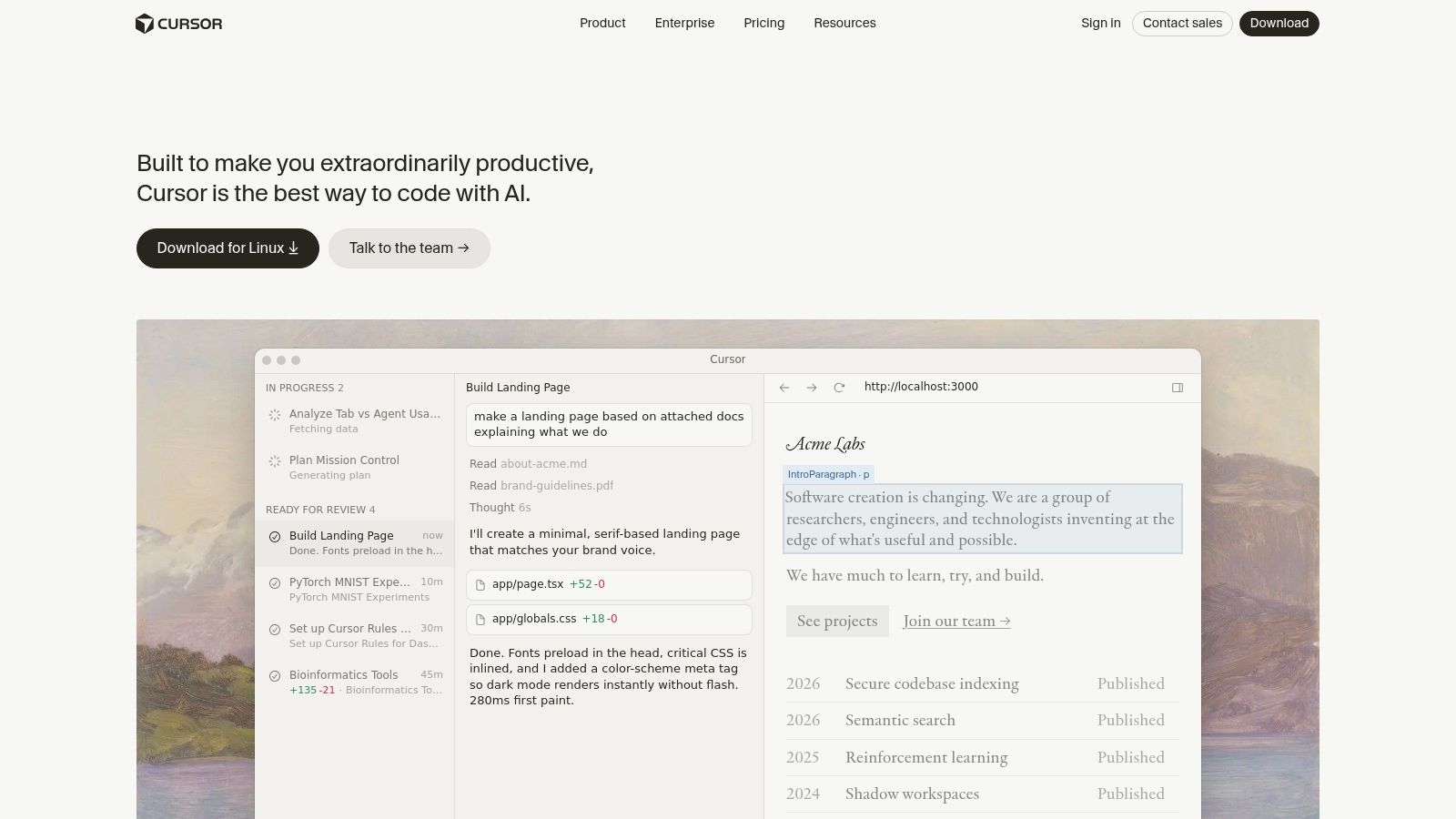Click the Acme Labs heading in preview

click(825, 444)
